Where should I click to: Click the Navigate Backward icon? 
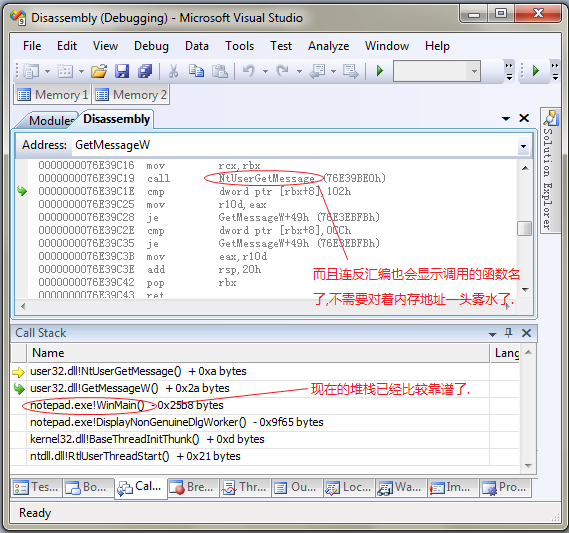pos(317,71)
